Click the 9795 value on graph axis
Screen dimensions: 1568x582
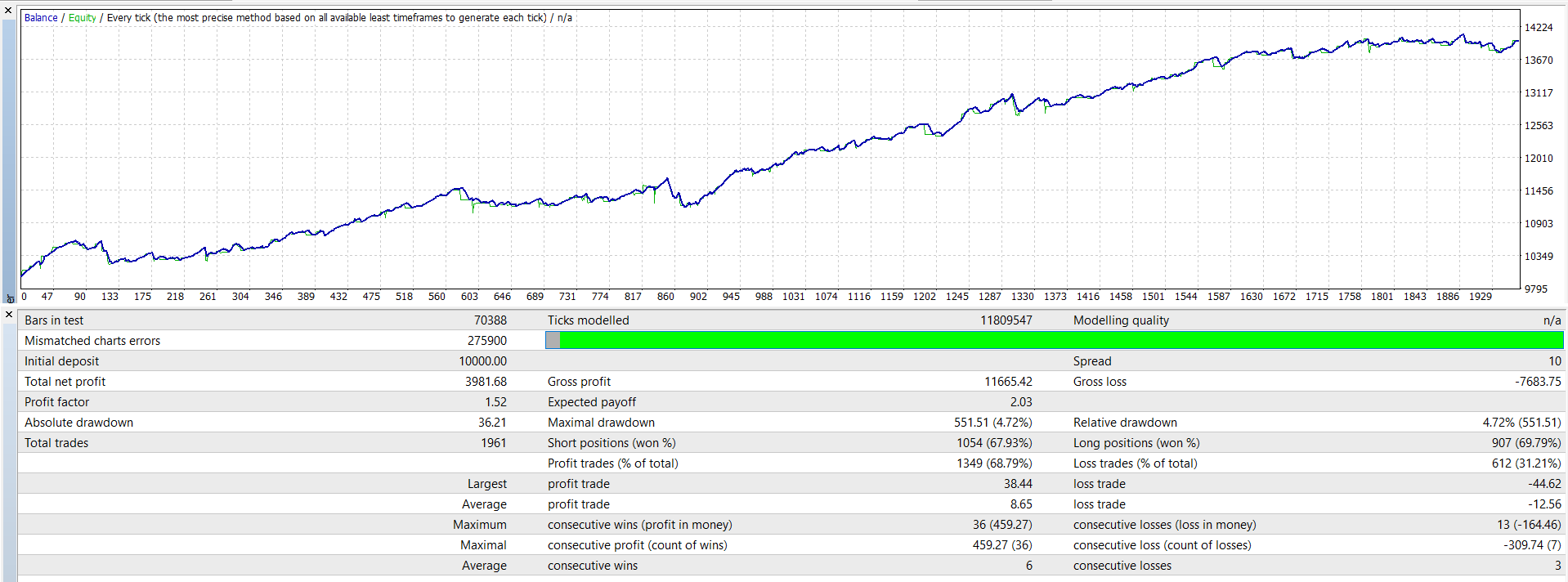point(1535,289)
